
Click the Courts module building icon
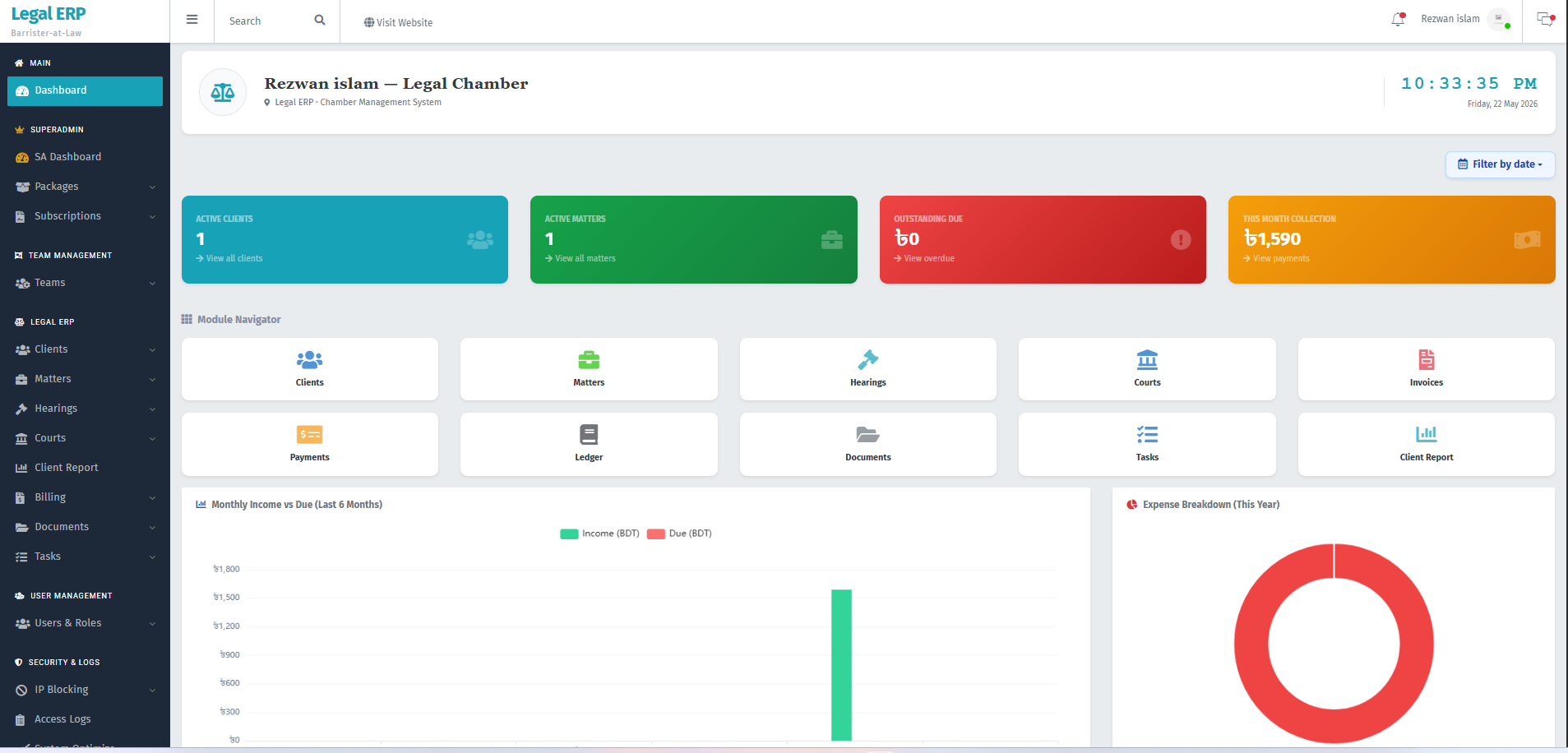[1147, 360]
